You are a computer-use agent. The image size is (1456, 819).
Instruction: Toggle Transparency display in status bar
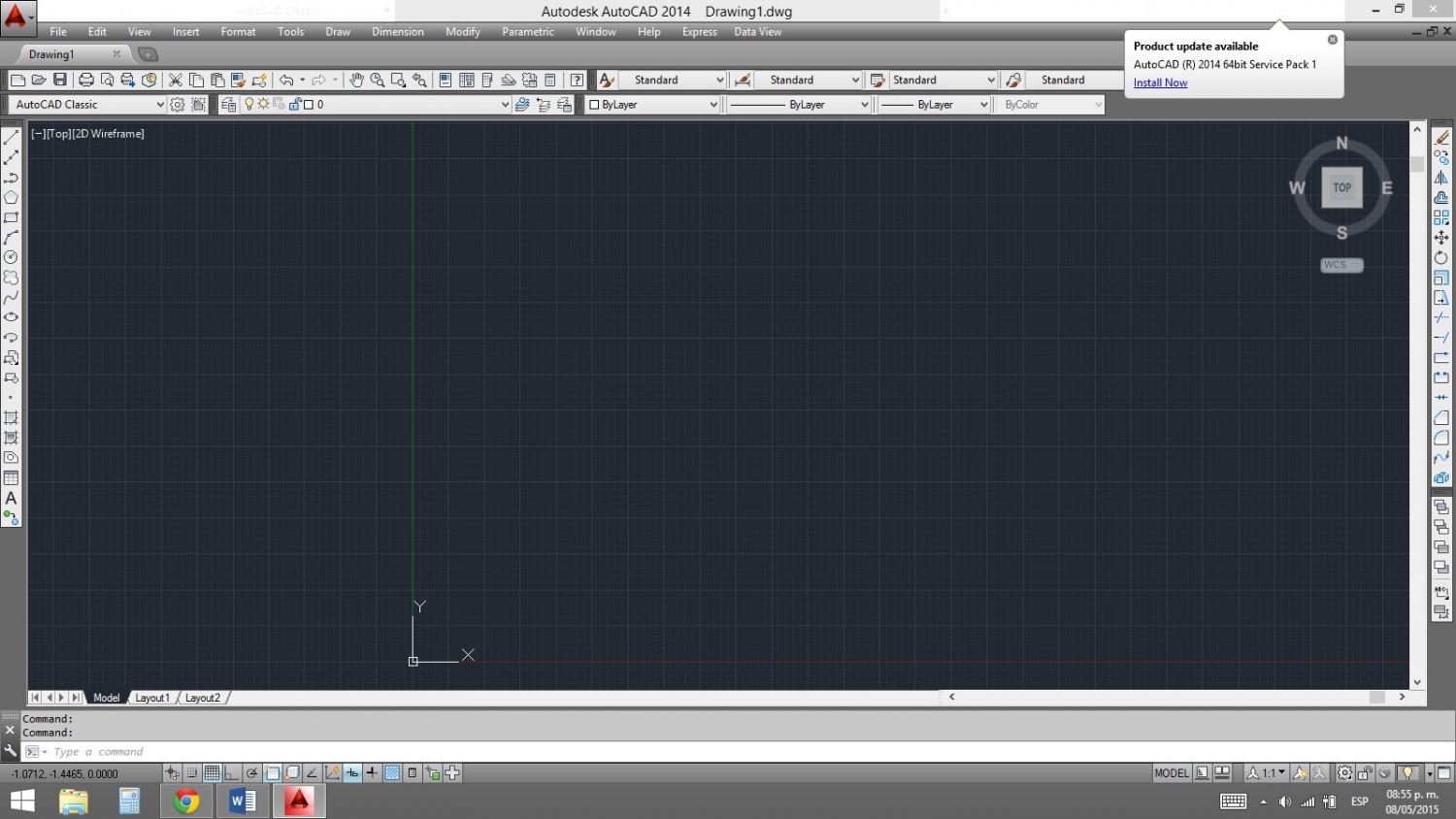[x=392, y=773]
